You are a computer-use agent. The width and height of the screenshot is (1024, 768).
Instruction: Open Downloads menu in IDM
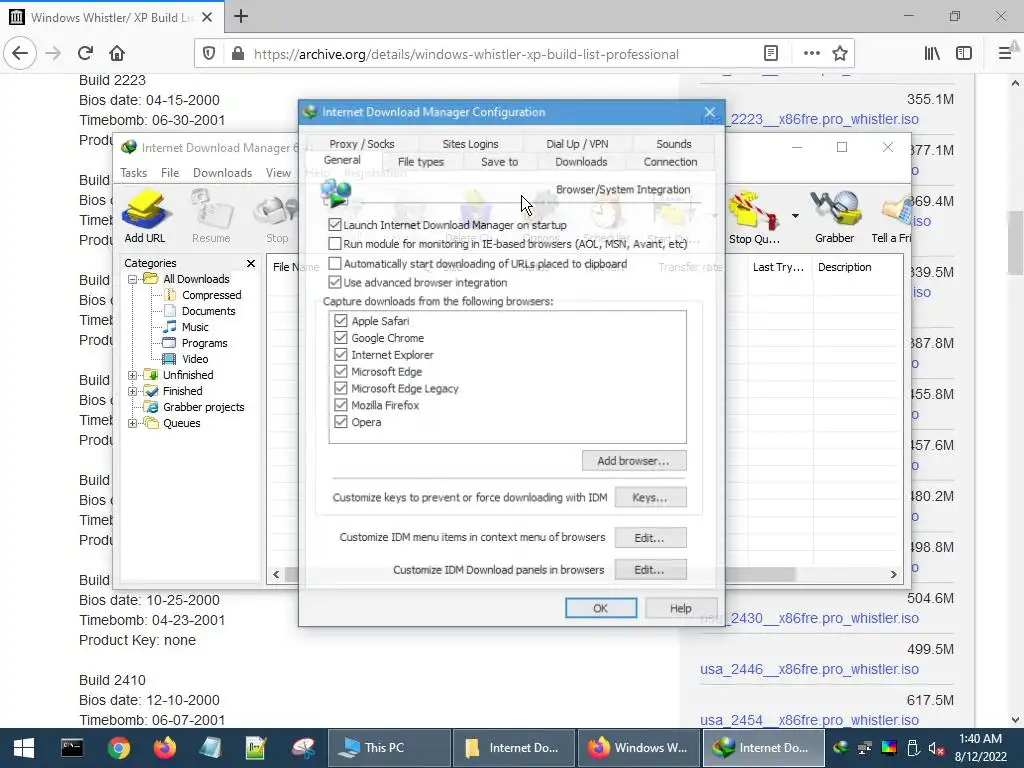pyautogui.click(x=222, y=172)
